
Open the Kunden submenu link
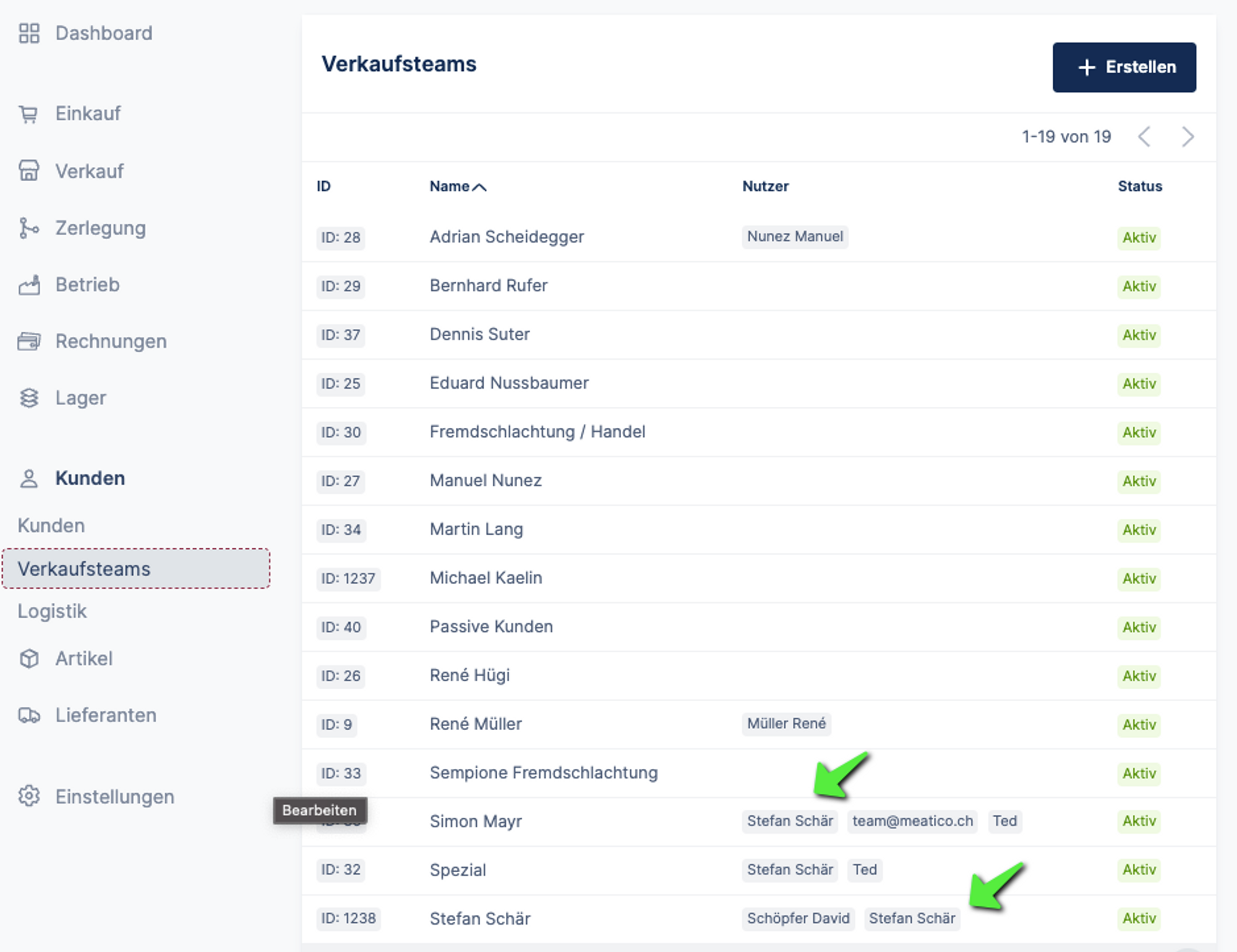coord(51,525)
